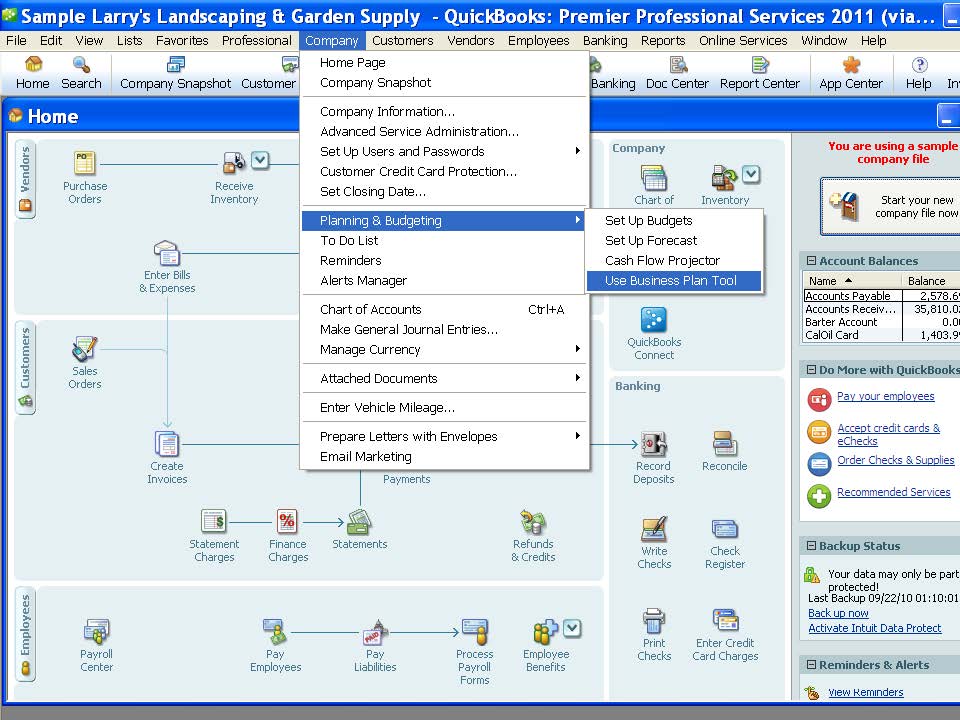The image size is (960, 720).
Task: Click the Record Deposits icon
Action: [653, 444]
